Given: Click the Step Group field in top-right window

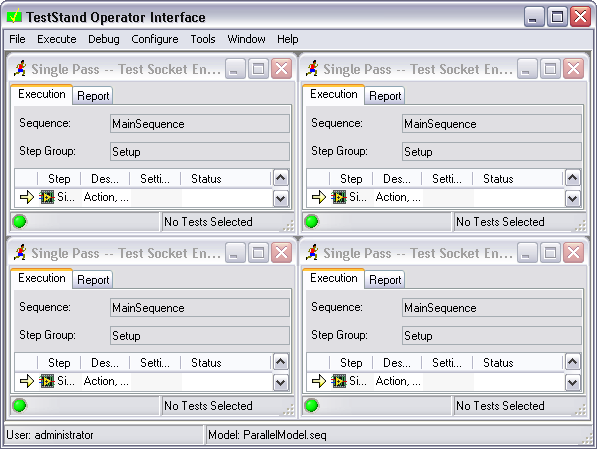Looking at the screenshot, I should pos(492,152).
